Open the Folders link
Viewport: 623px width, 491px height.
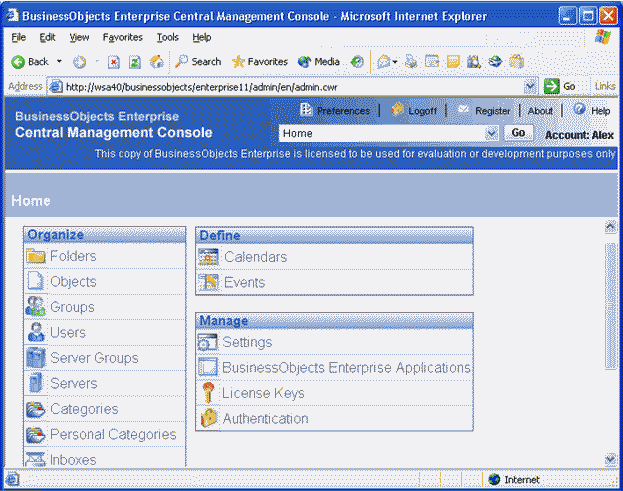(73, 256)
